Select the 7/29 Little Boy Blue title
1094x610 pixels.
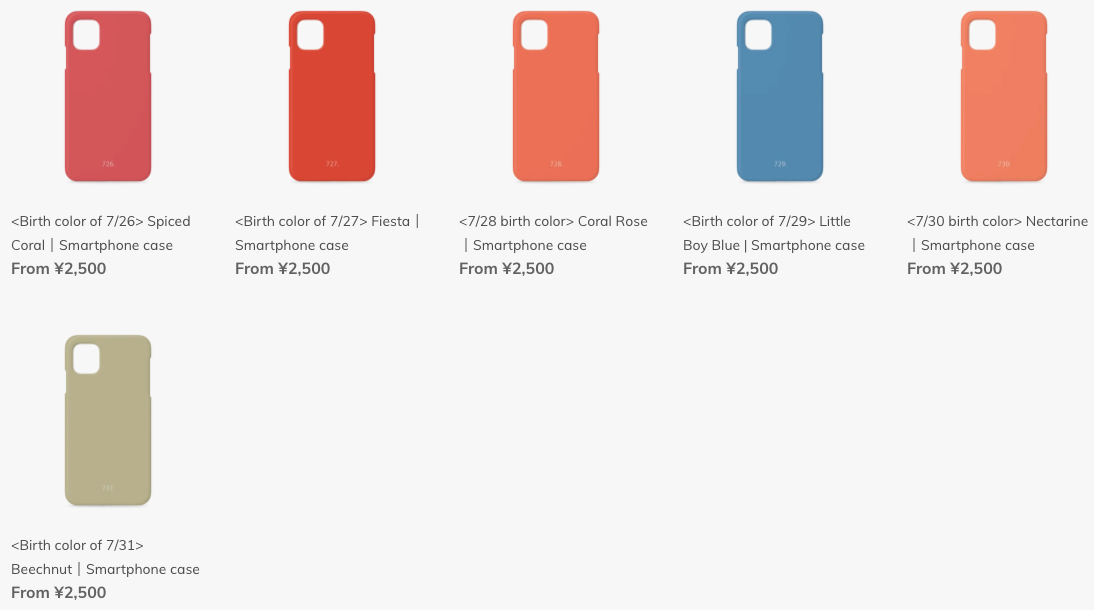pos(773,233)
